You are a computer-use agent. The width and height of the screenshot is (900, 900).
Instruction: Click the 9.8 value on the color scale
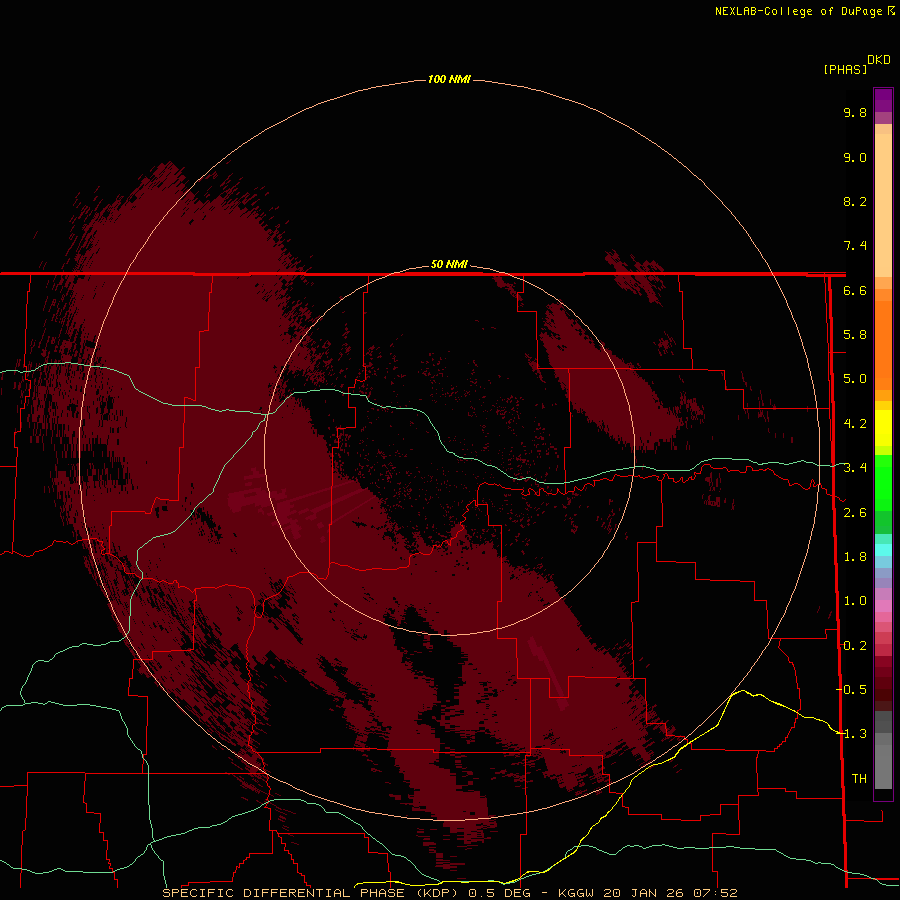click(855, 112)
